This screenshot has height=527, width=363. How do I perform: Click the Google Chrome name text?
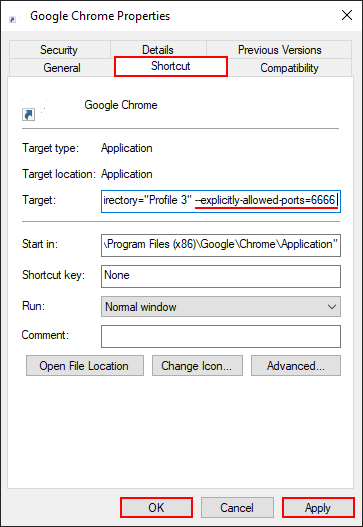121,105
